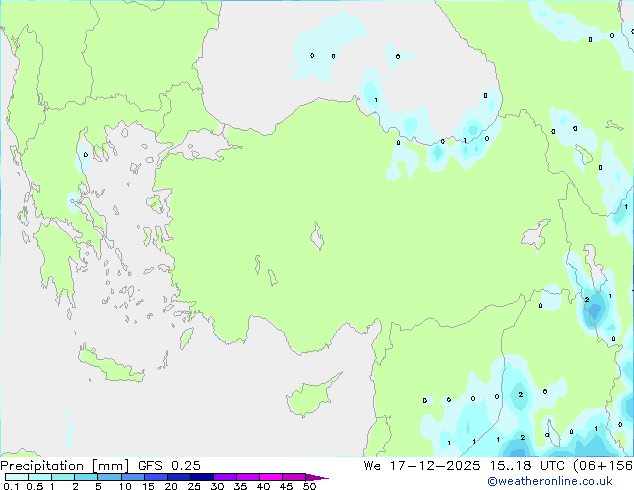The height and width of the screenshot is (490, 634).
Task: Click the 5–10 mm legend color swatch
Action: pos(109,477)
